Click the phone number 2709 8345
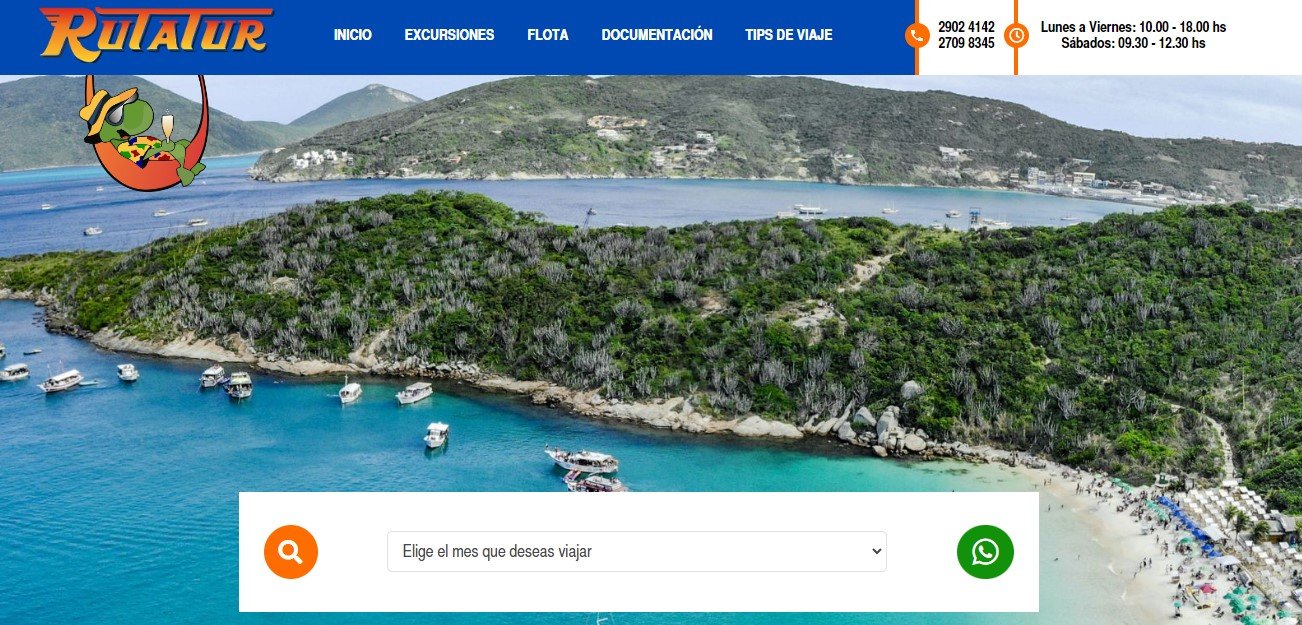This screenshot has width=1302, height=625. [x=966, y=43]
